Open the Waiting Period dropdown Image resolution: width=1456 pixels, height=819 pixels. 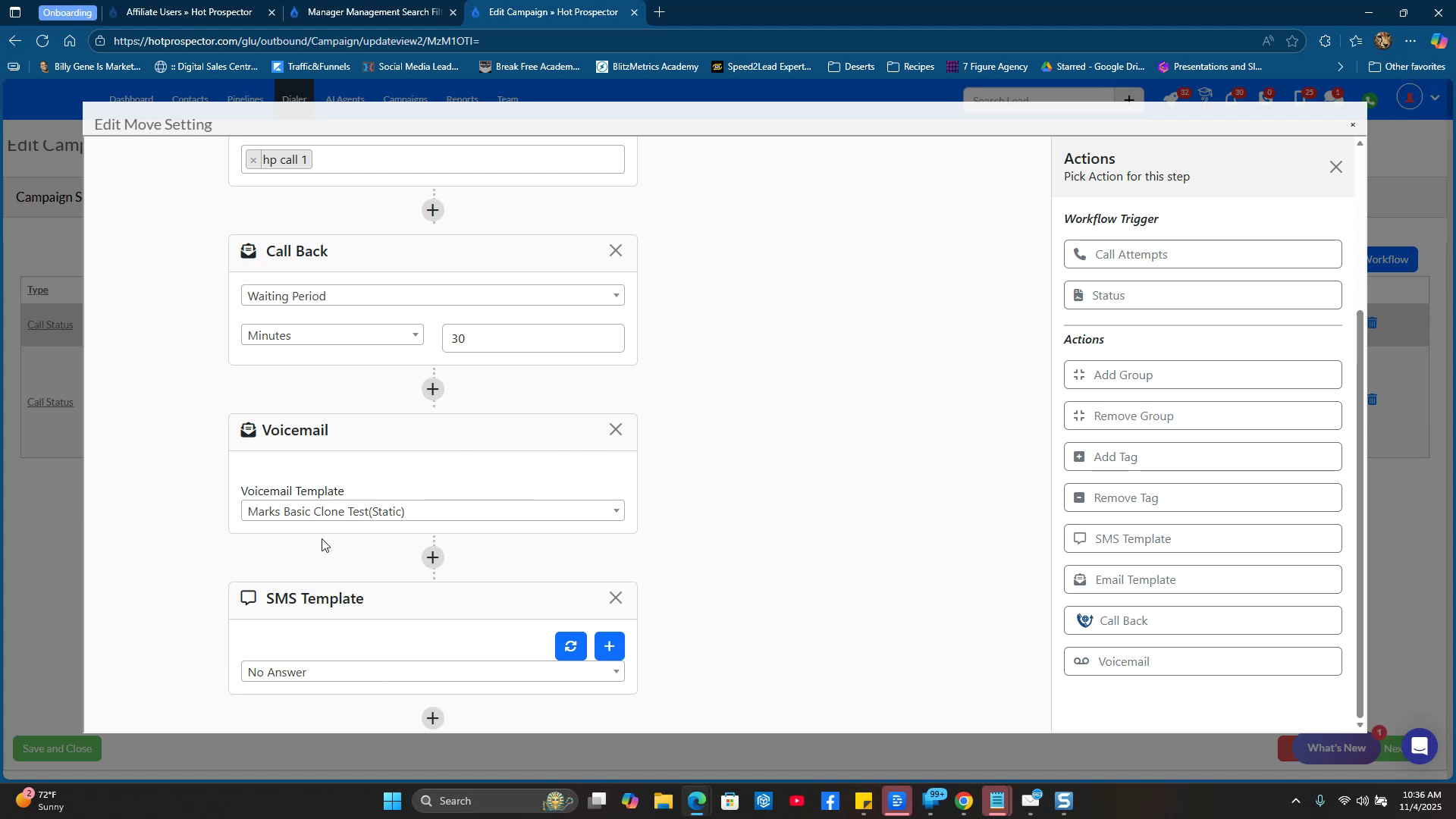click(432, 296)
